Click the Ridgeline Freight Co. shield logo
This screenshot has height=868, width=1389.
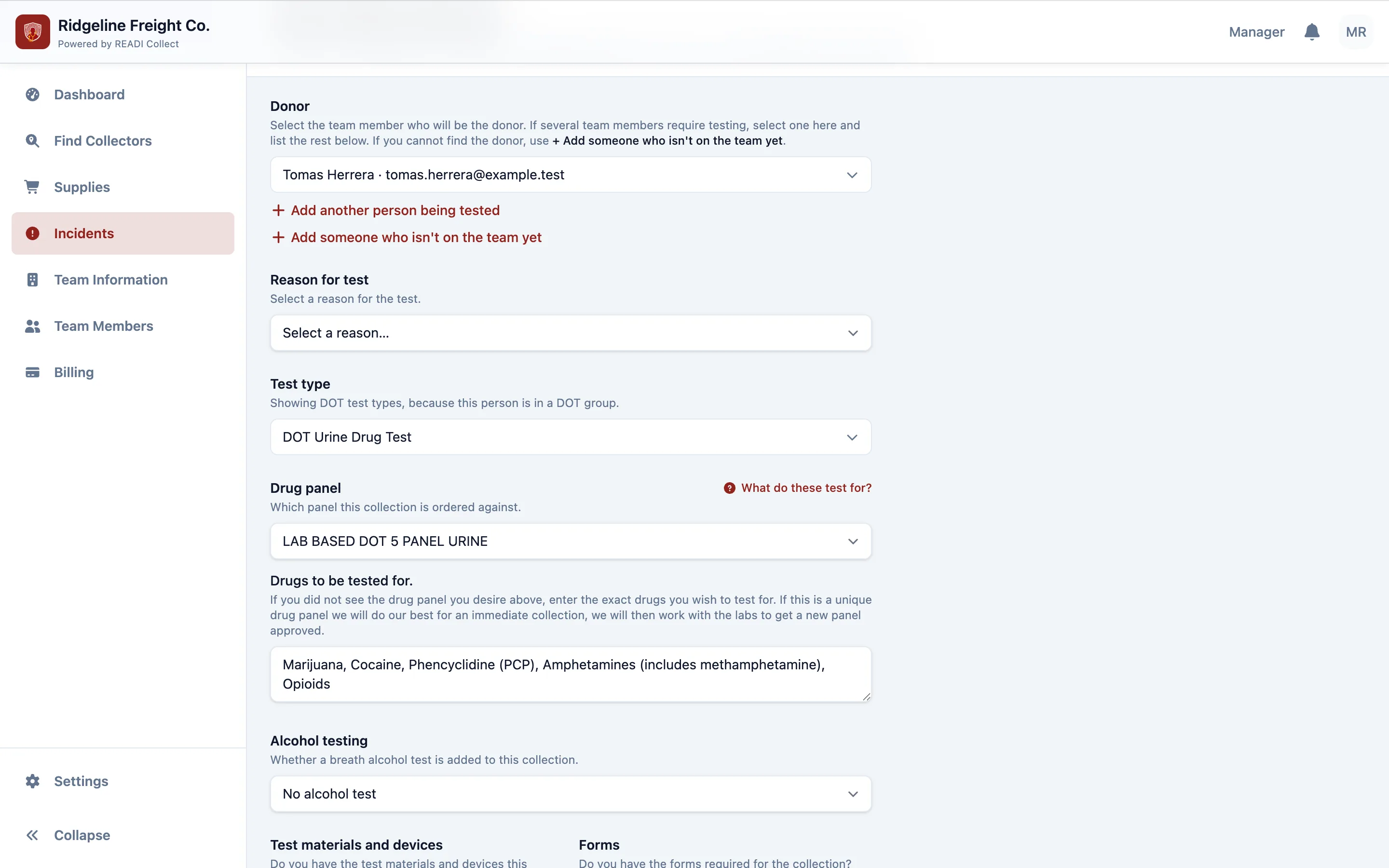click(x=33, y=32)
